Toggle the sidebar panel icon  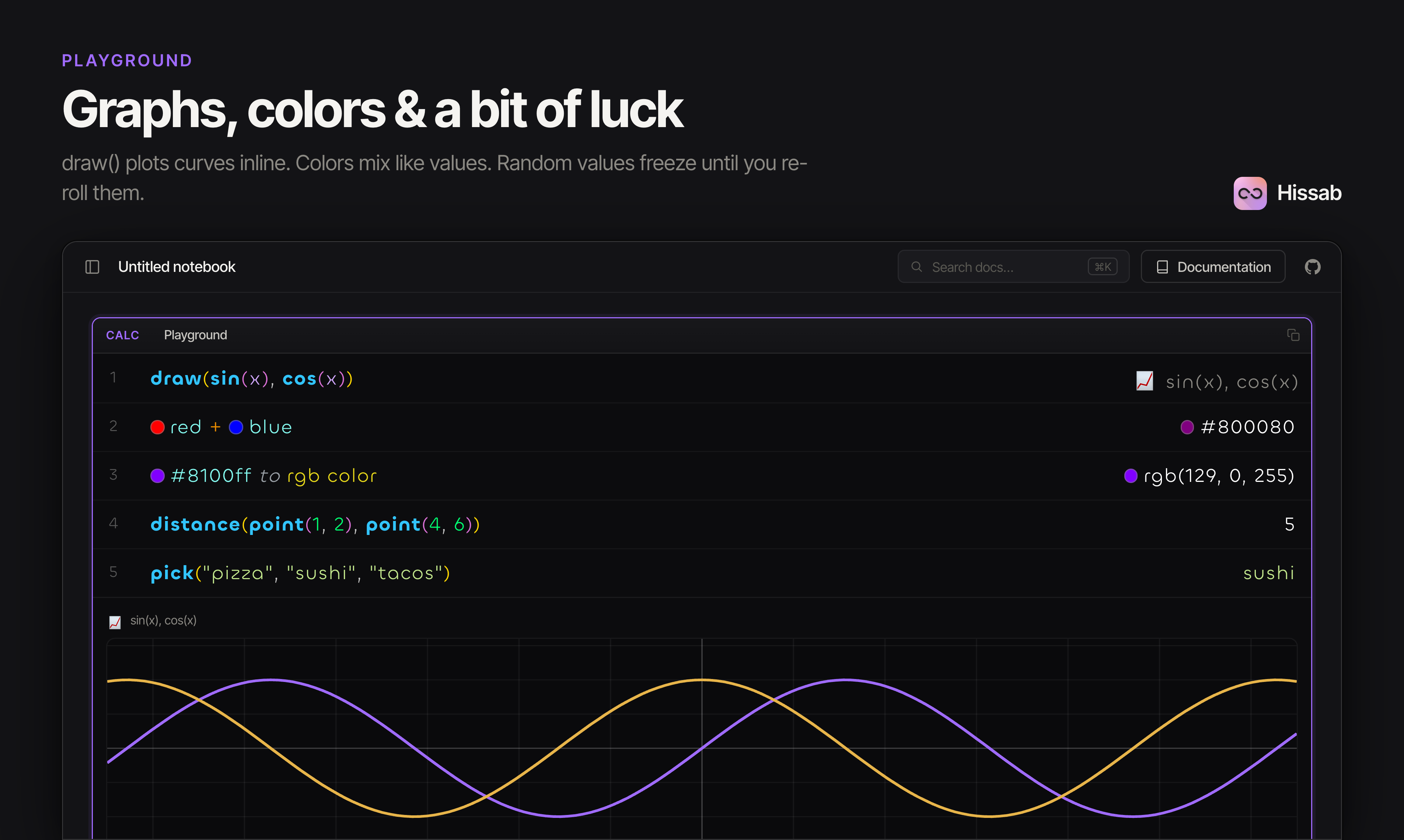click(x=92, y=267)
